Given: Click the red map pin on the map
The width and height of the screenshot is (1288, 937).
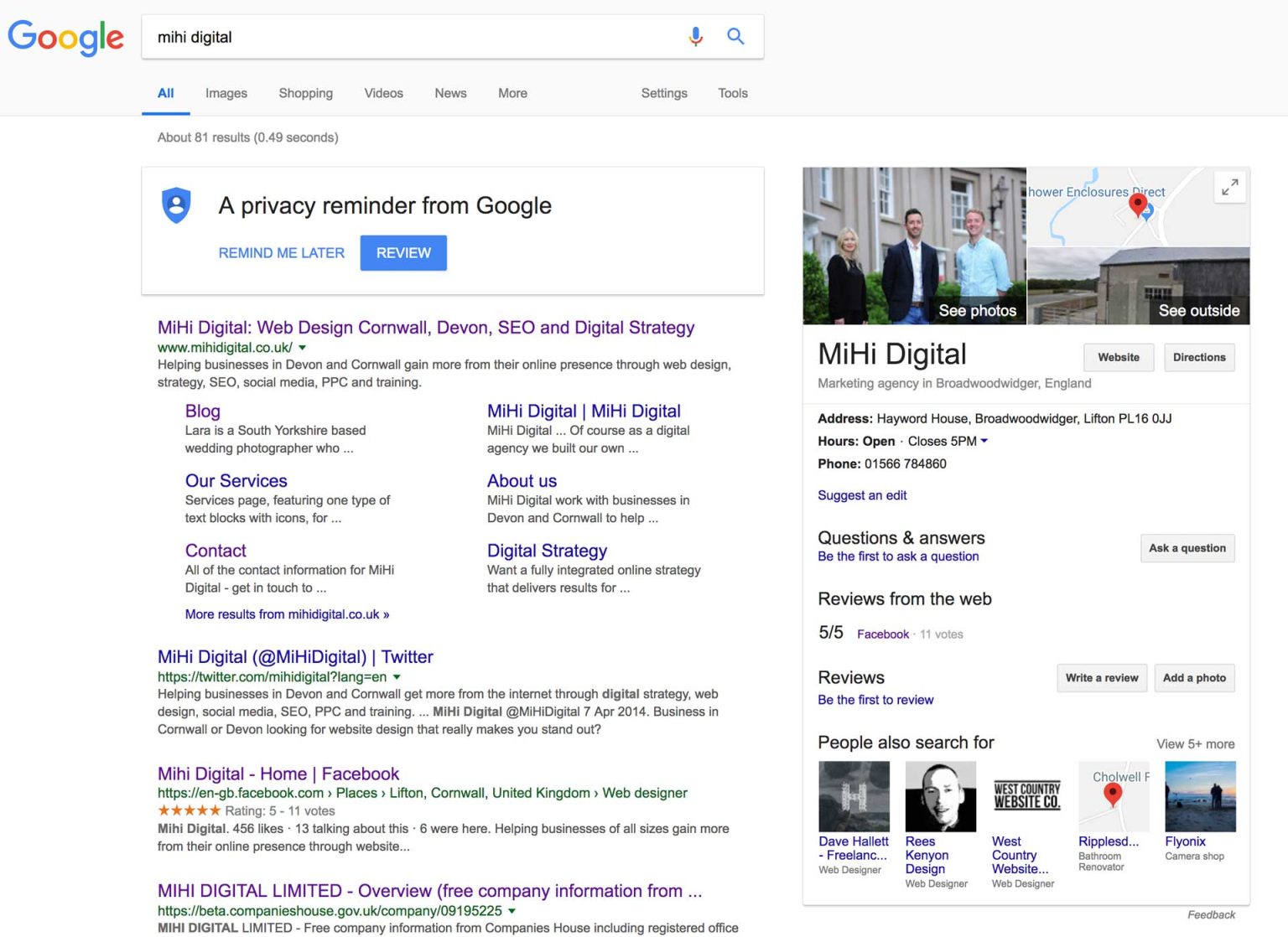Looking at the screenshot, I should [x=1138, y=204].
